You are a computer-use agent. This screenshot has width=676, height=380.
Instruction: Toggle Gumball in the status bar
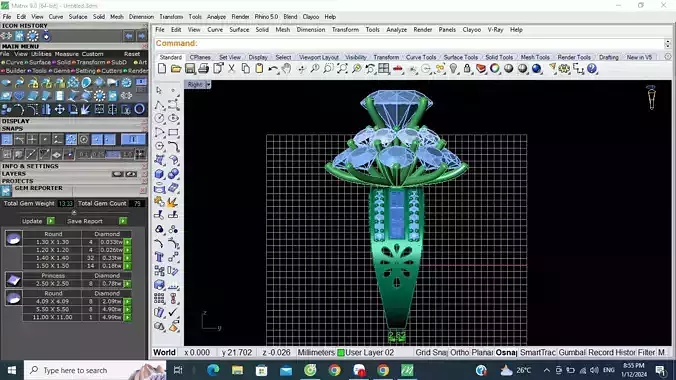point(572,352)
